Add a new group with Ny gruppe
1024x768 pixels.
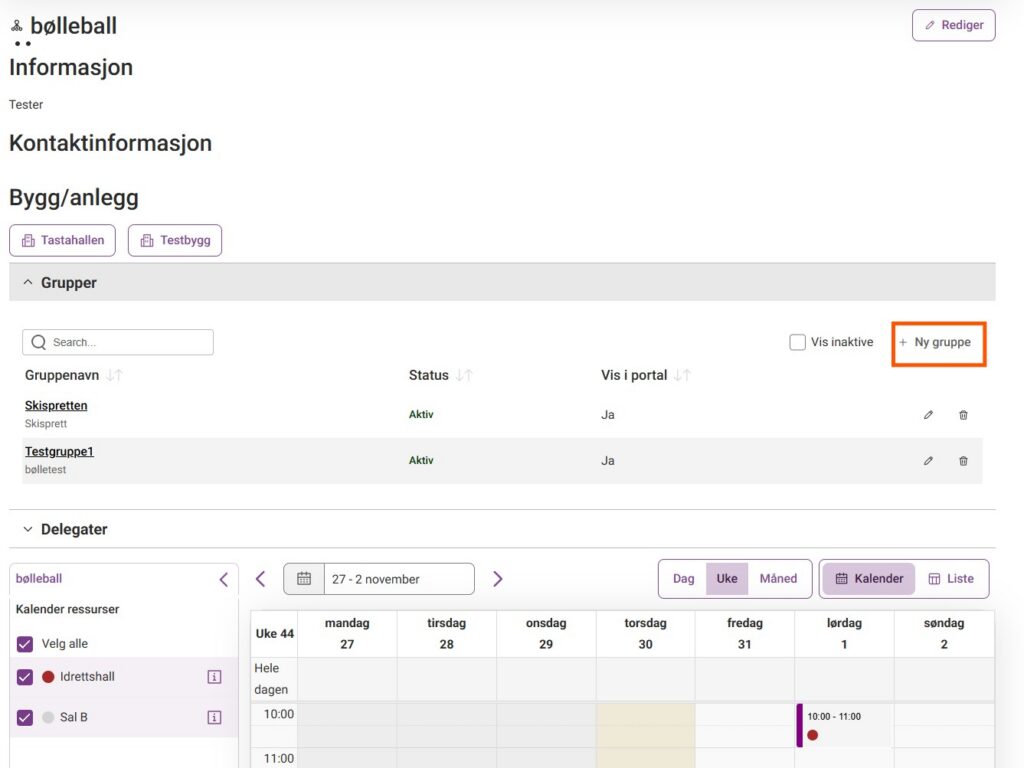[x=938, y=342]
